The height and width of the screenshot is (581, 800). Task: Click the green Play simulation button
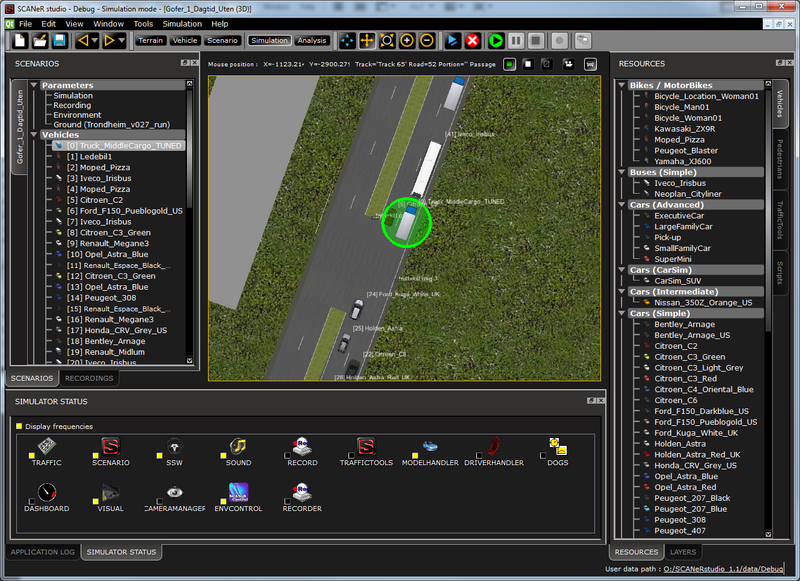pyautogui.click(x=494, y=41)
